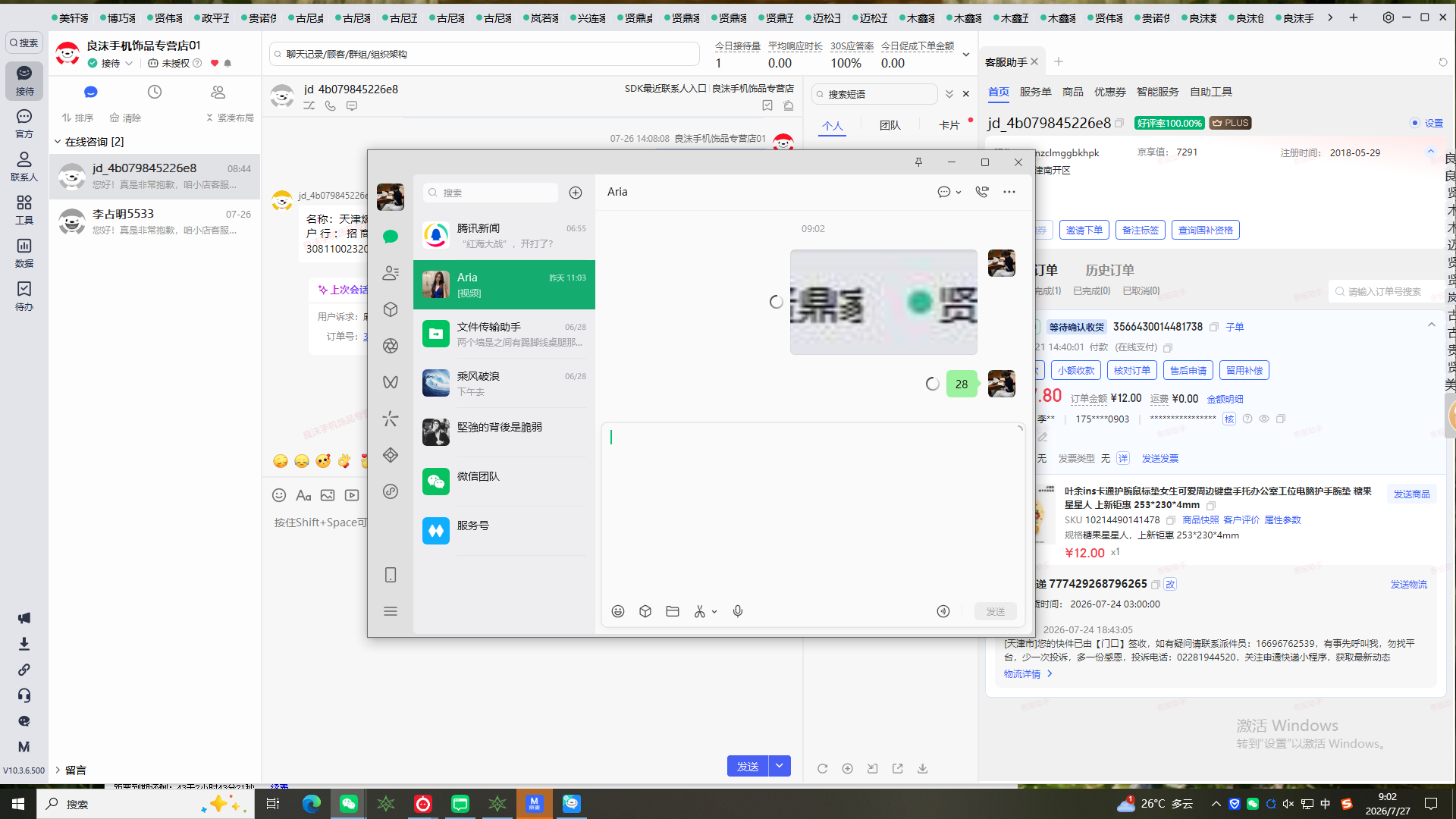Click folder icon to send file in WeChat
This screenshot has width=1456, height=819.
[673, 611]
